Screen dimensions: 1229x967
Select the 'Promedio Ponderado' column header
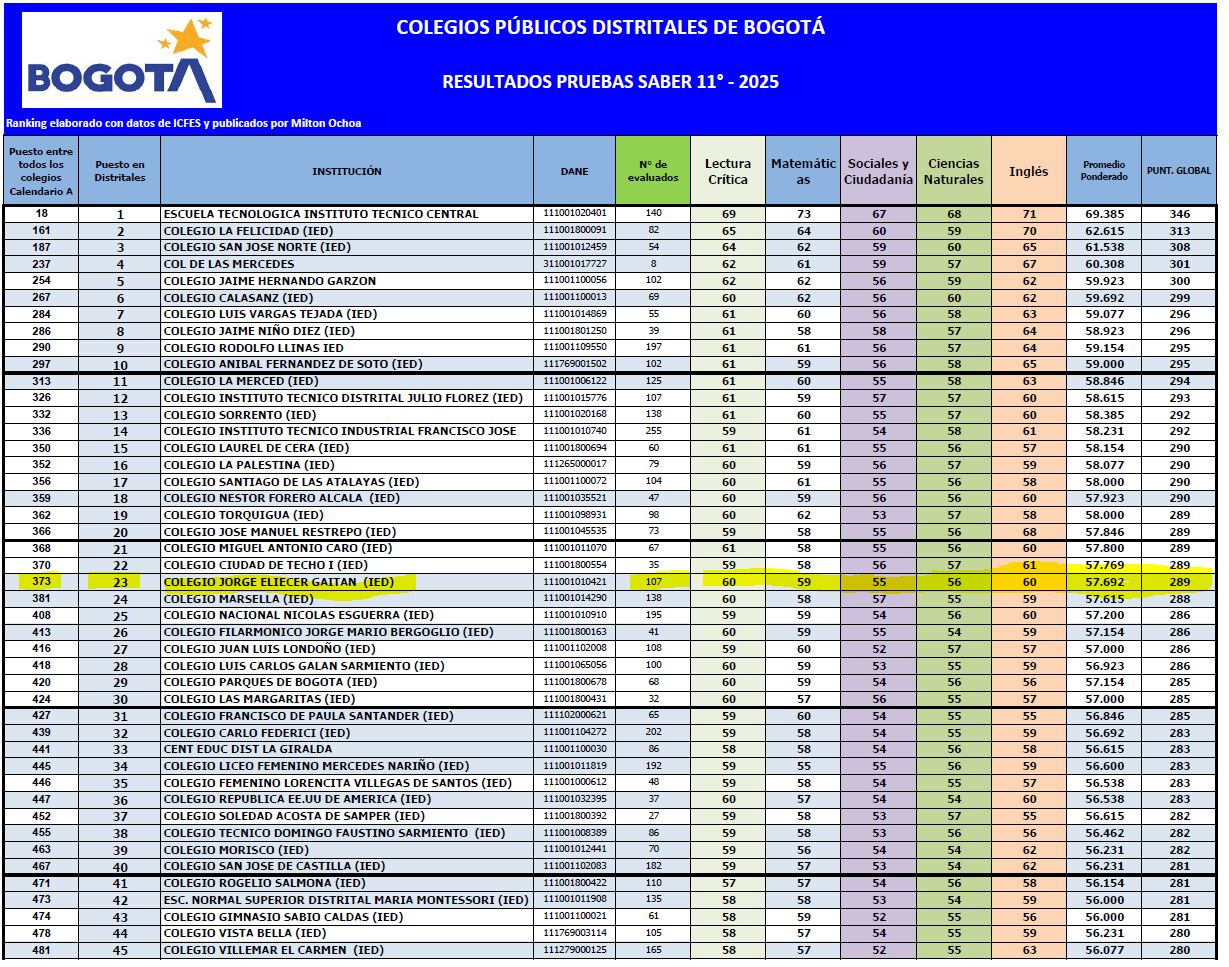pos(1103,171)
